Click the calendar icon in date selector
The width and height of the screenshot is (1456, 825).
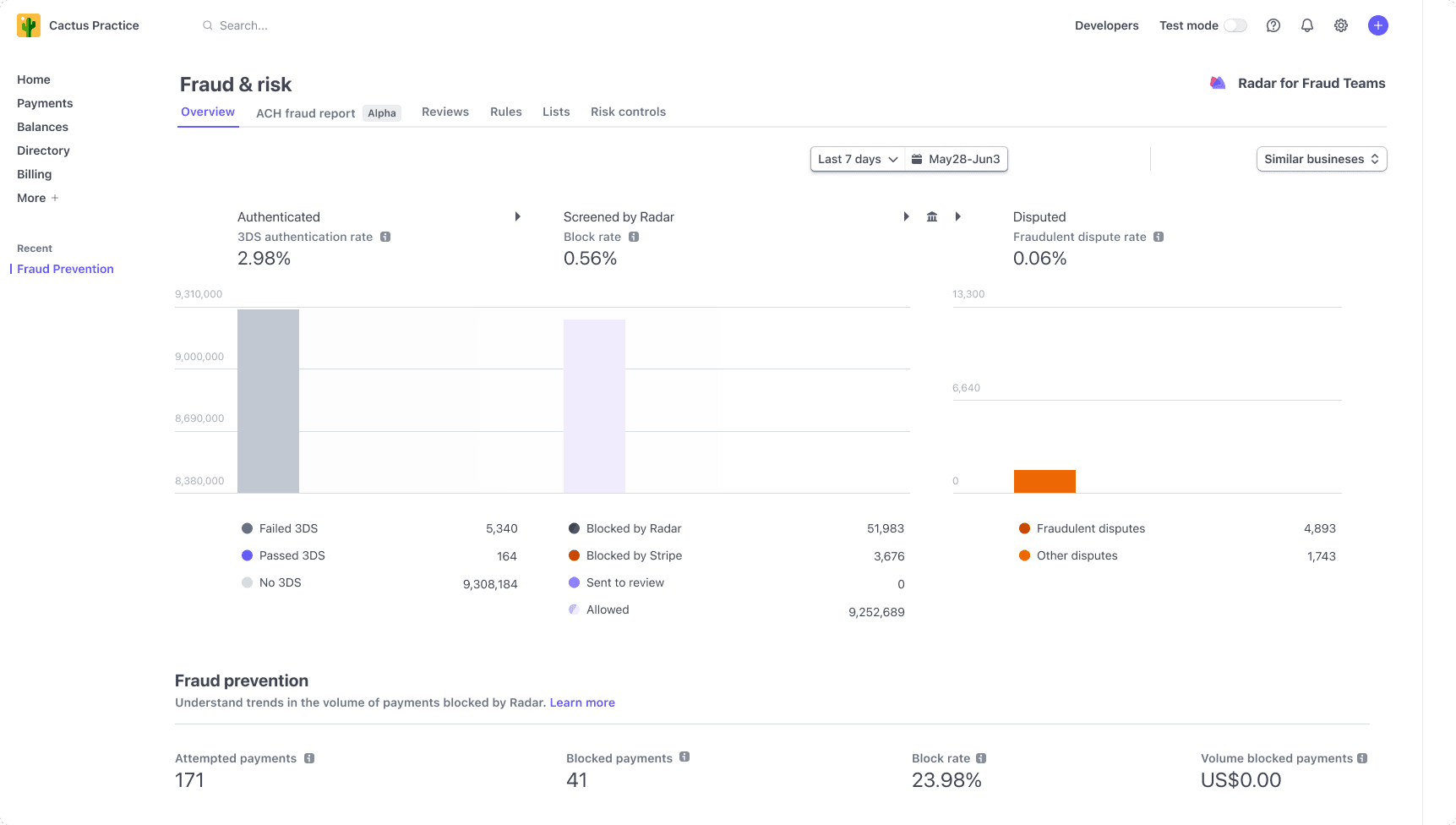click(919, 159)
